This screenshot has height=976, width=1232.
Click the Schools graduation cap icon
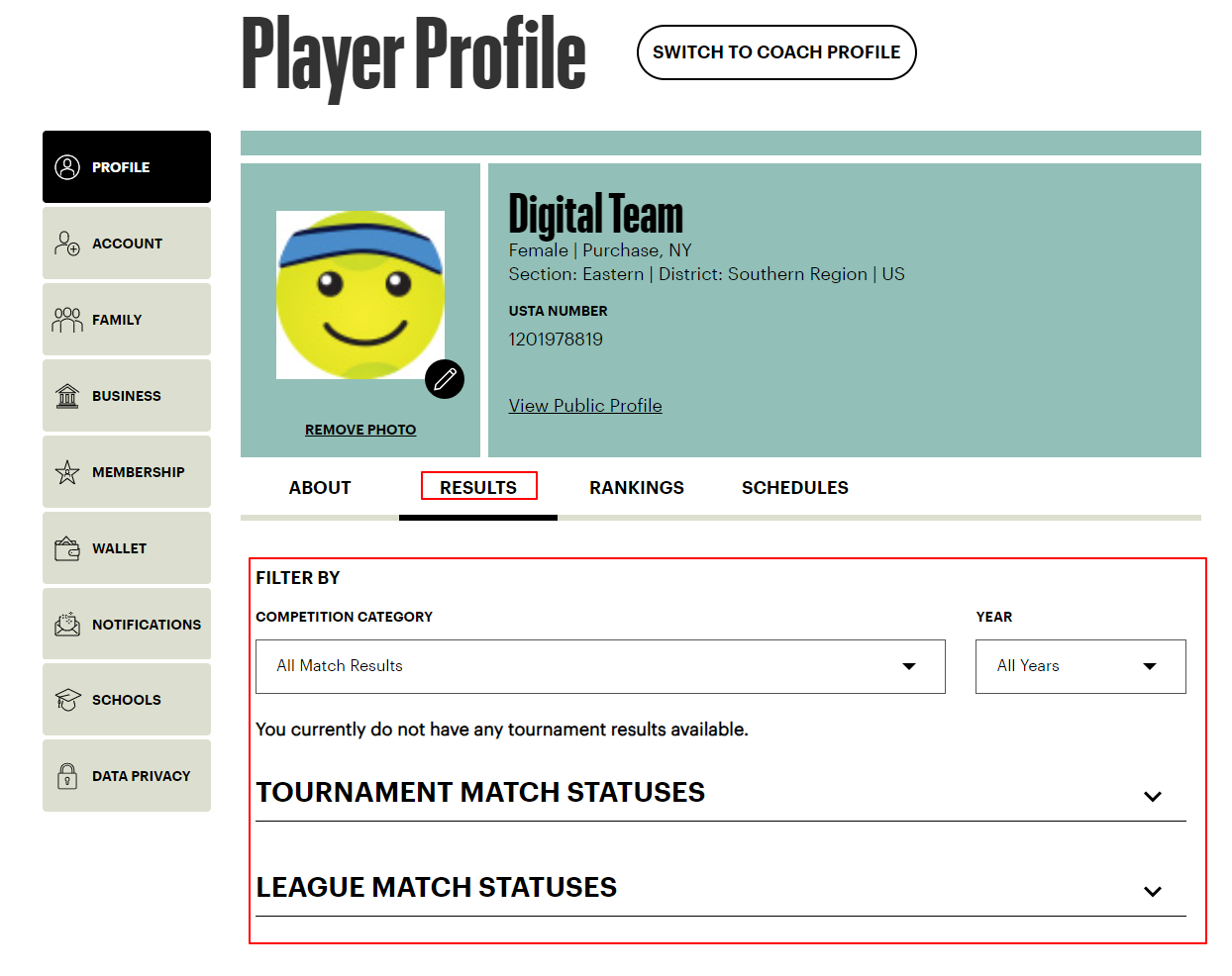[67, 700]
